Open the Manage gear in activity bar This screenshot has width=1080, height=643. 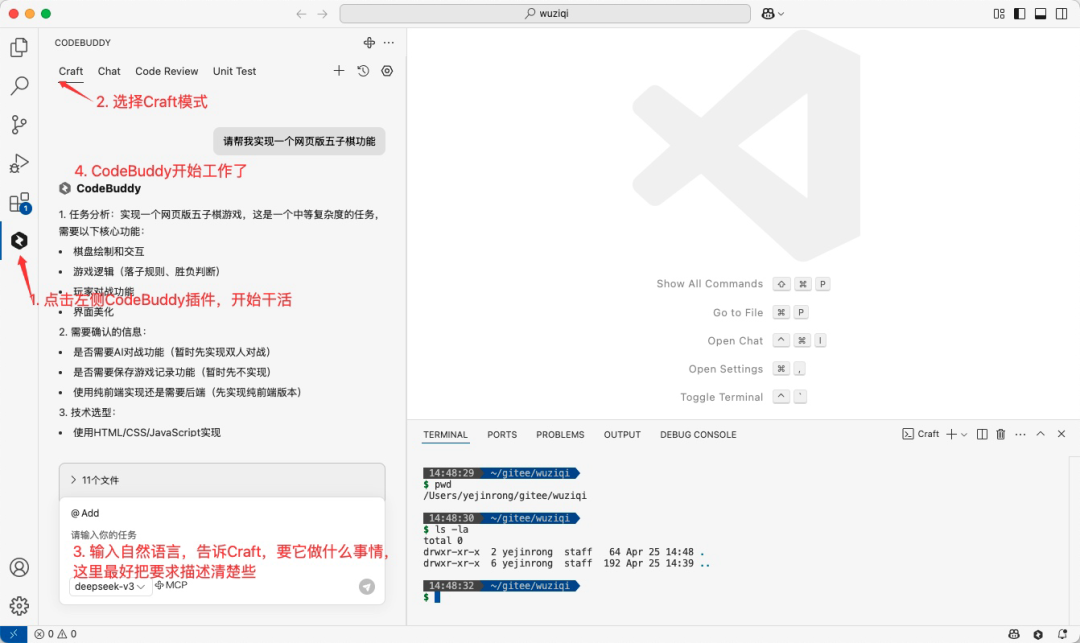coord(19,606)
